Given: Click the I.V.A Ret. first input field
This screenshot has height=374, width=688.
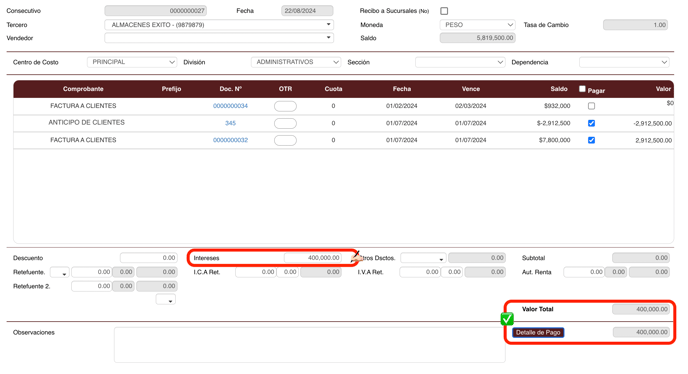Looking at the screenshot, I should pos(419,272).
